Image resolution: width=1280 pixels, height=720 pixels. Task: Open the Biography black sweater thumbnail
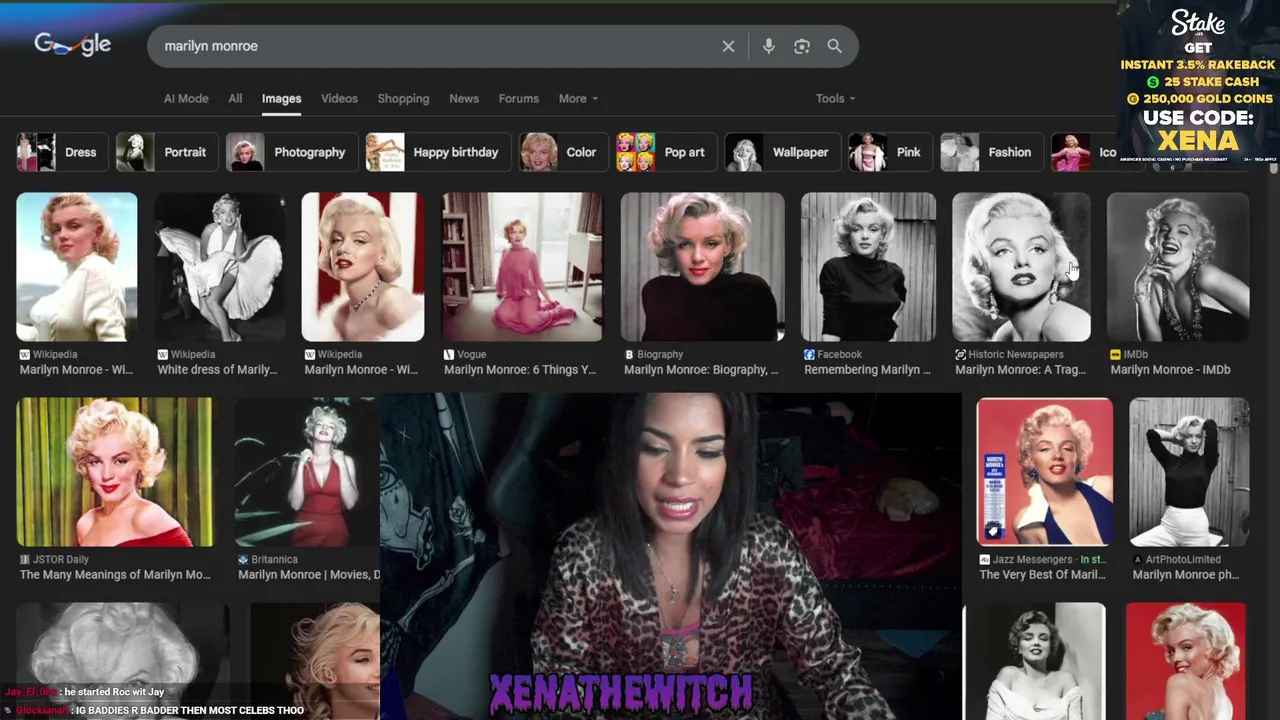pos(702,267)
